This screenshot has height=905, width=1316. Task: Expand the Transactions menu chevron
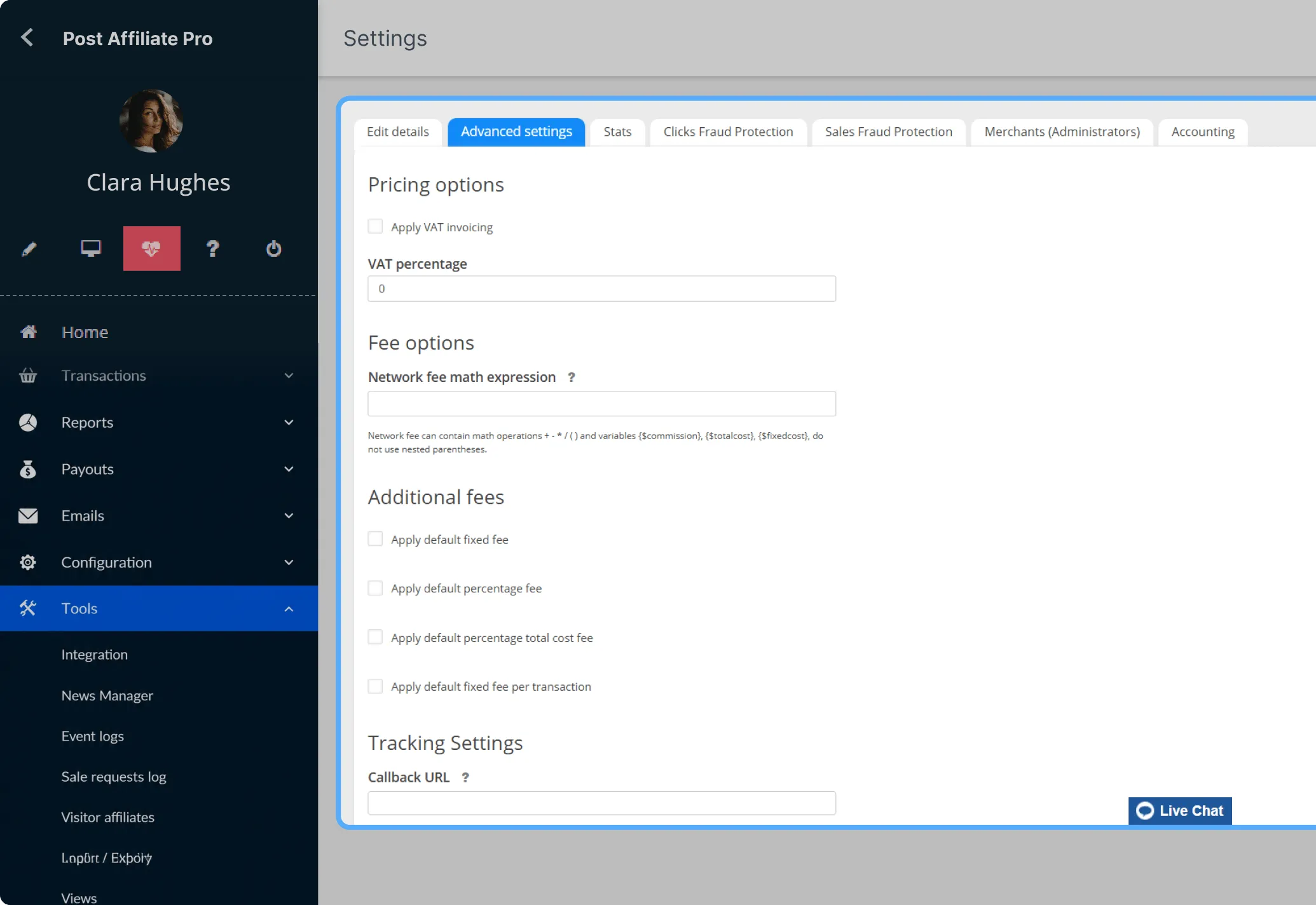click(x=289, y=376)
